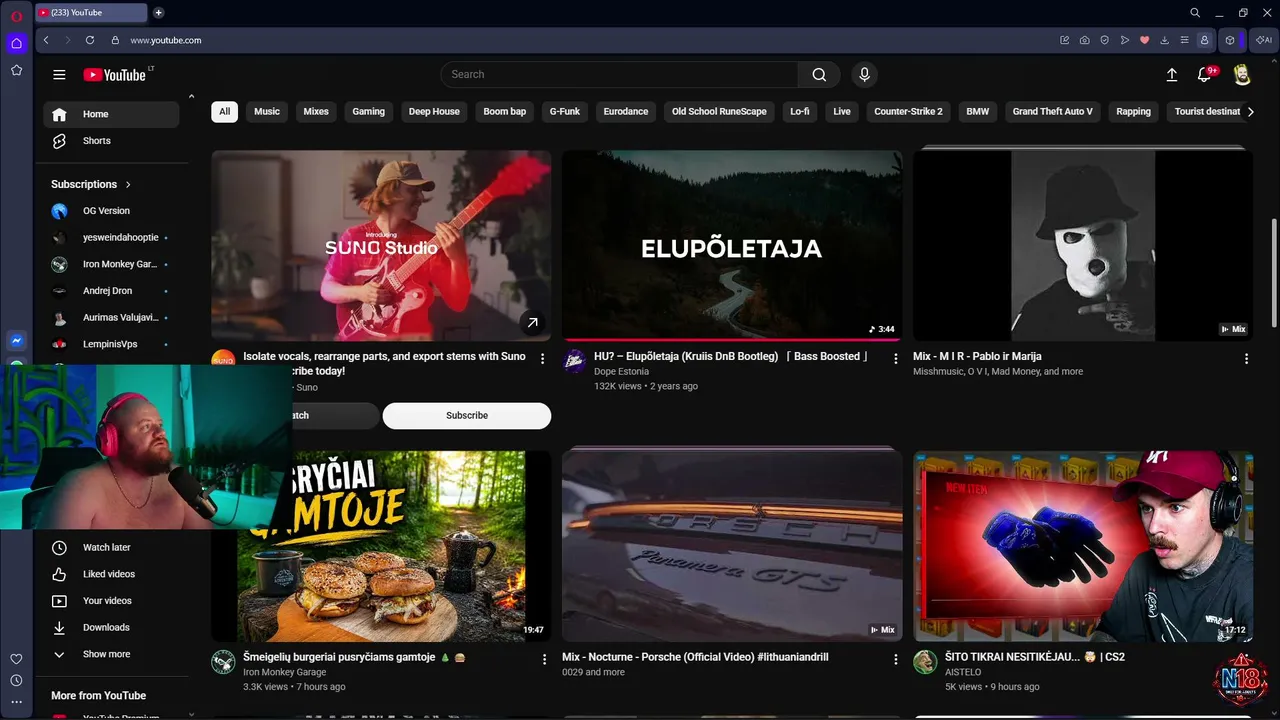Open options for Mix - Nocturne - Porsche
Screen dimensions: 1280x720
click(895, 659)
